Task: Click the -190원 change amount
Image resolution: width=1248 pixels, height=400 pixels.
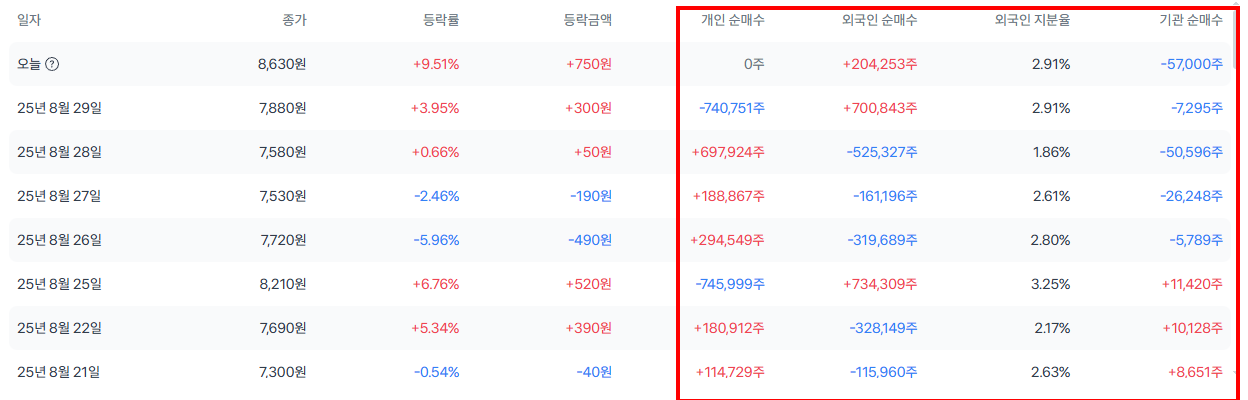Action: pos(591,196)
